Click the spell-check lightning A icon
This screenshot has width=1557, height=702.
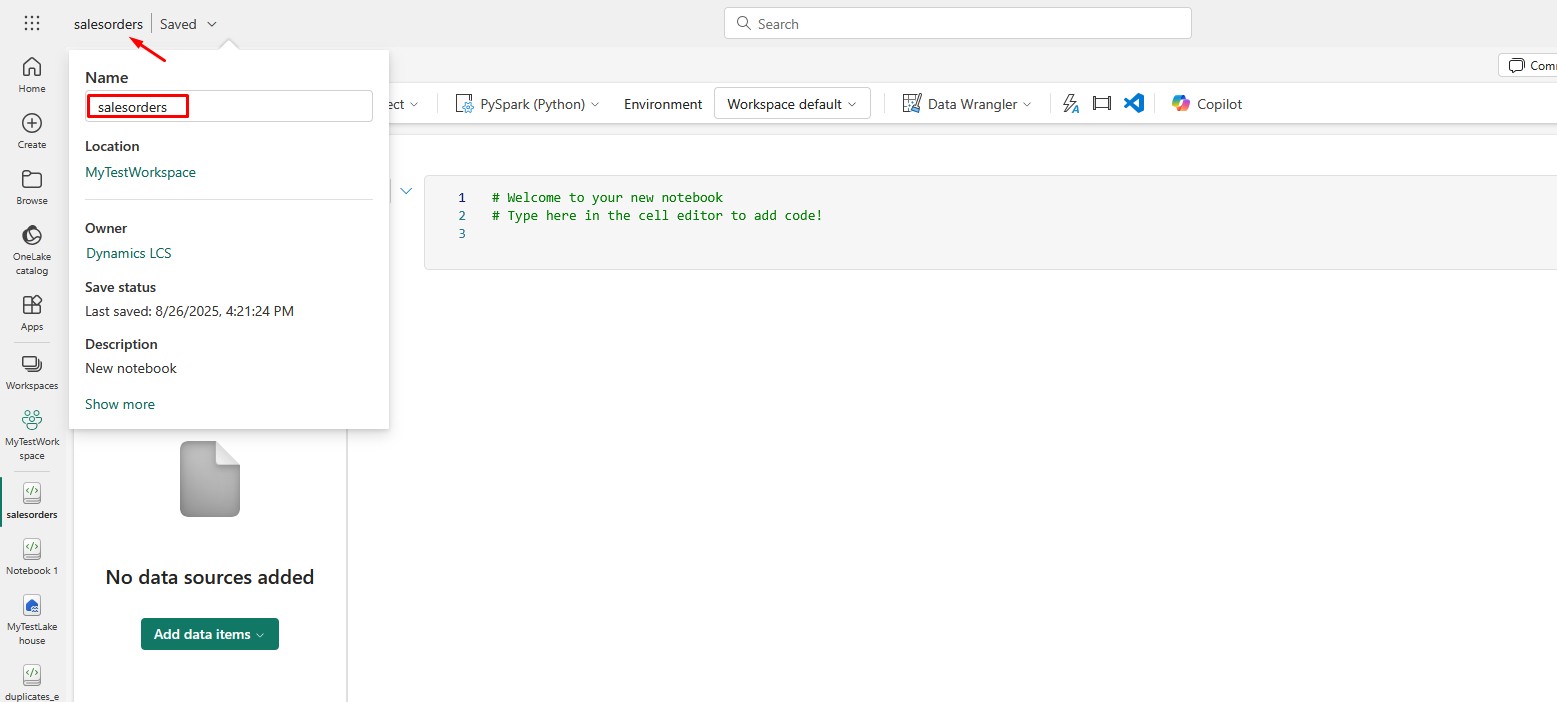point(1071,104)
